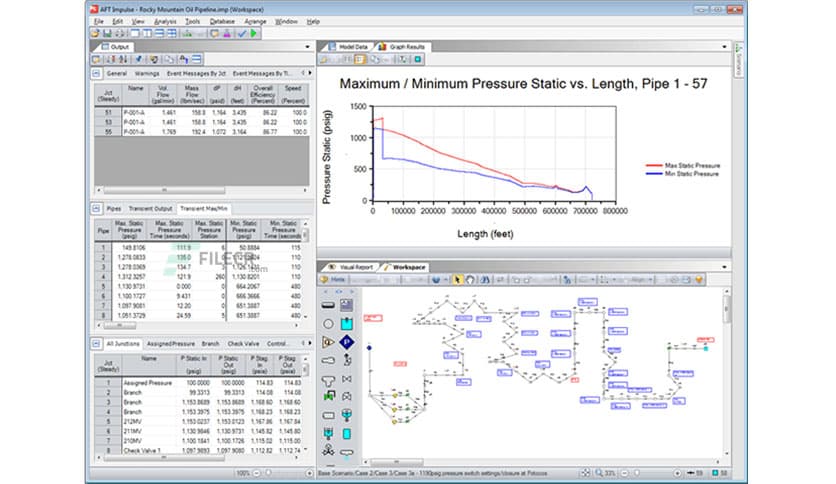The image size is (836, 484).
Task: Select the green control valve junction icon
Action: (x=328, y=396)
